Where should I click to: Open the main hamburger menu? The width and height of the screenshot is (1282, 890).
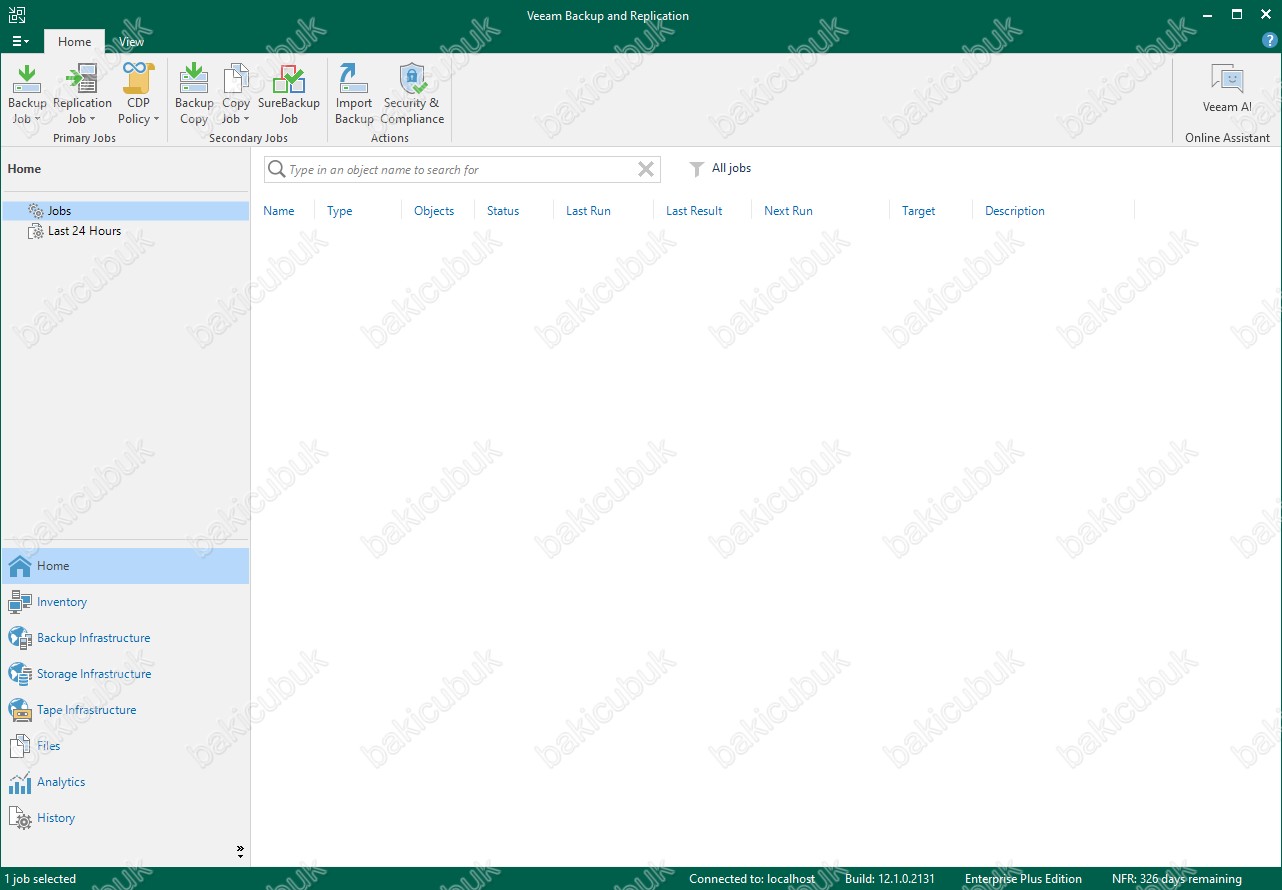coord(20,42)
